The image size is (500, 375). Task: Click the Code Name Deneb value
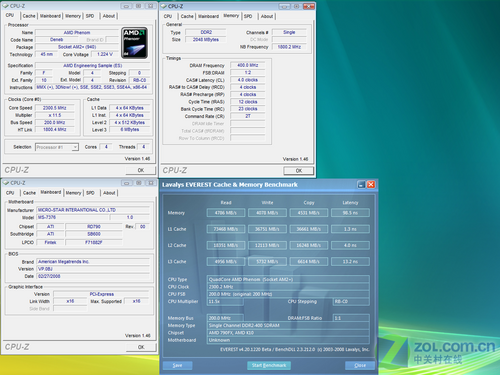57,40
